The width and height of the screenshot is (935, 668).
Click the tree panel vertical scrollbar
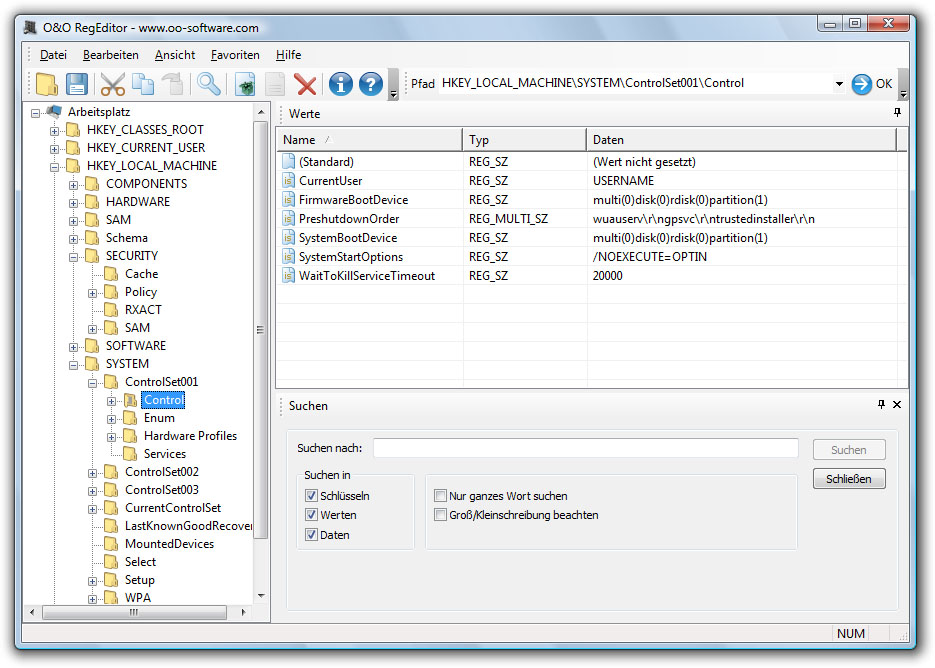coord(261,330)
